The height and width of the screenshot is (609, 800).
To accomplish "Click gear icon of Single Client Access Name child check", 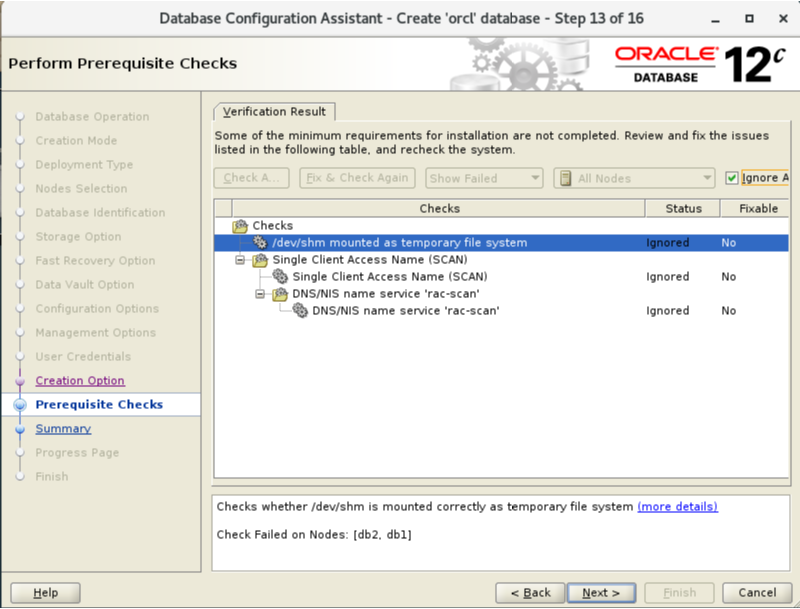I will (280, 276).
